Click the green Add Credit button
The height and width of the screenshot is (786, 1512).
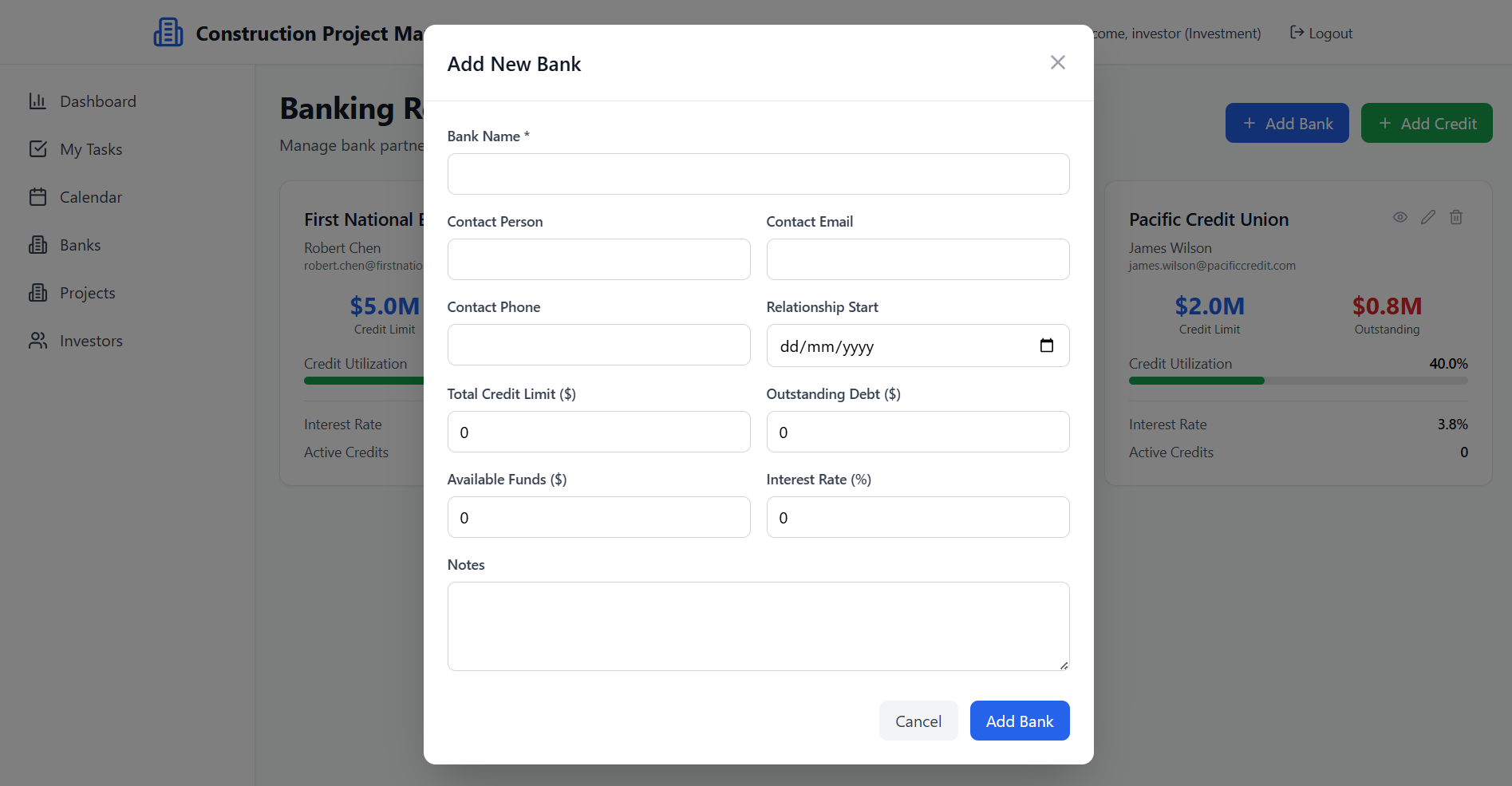pos(1426,124)
